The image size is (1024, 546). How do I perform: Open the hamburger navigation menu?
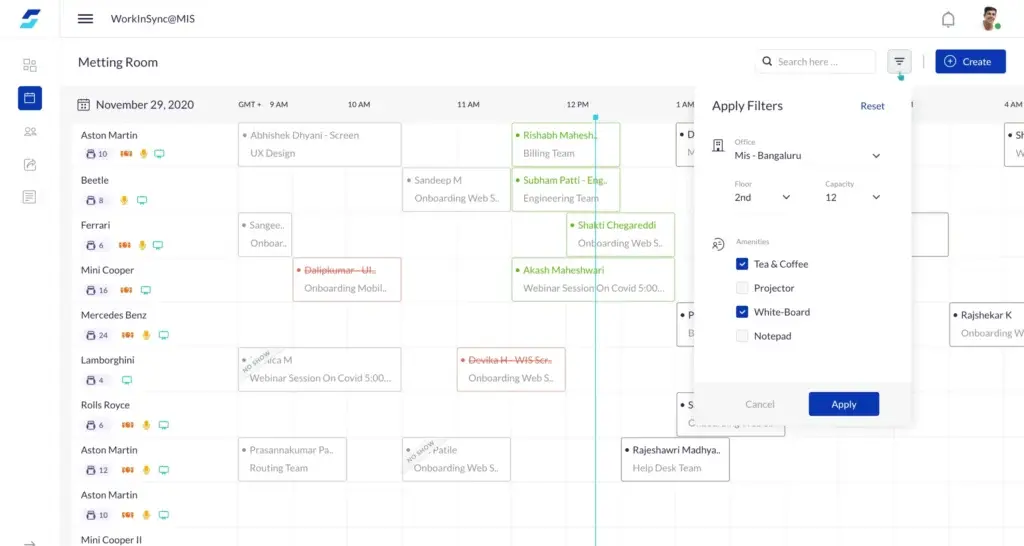86,19
